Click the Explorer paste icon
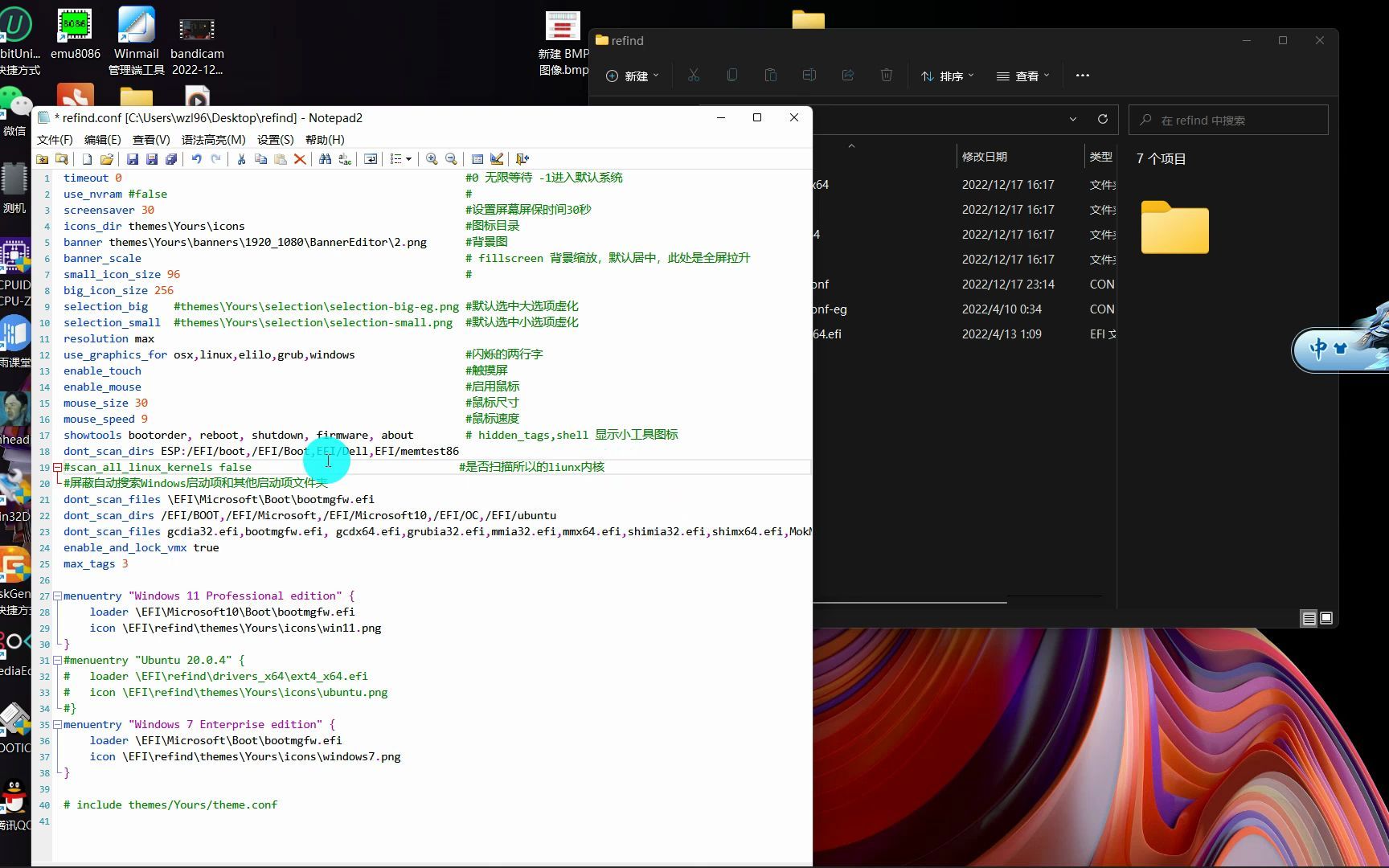Image resolution: width=1389 pixels, height=868 pixels. tap(771, 76)
